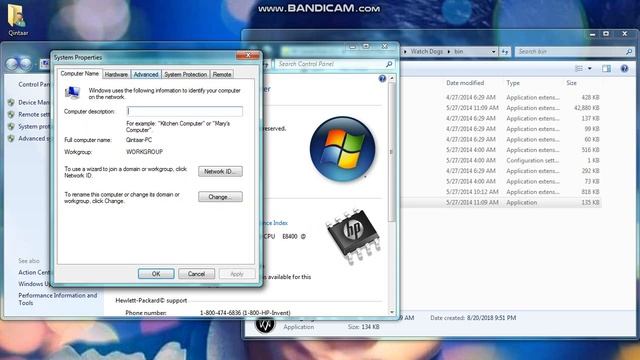Open the Explorer address bar history dropdown
The image size is (640, 360).
click(x=493, y=52)
